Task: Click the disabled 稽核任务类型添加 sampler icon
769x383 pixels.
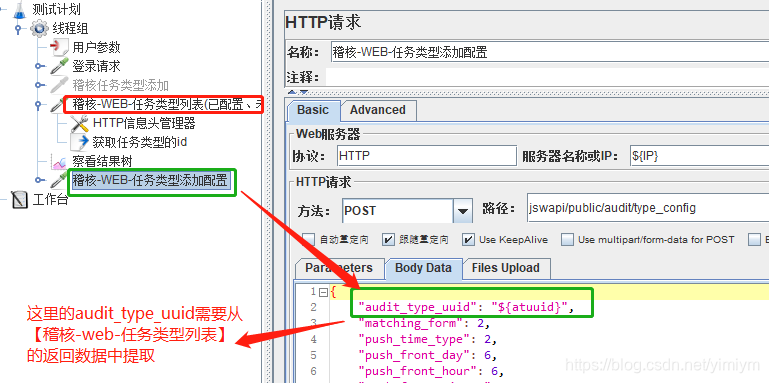Action: 59,85
